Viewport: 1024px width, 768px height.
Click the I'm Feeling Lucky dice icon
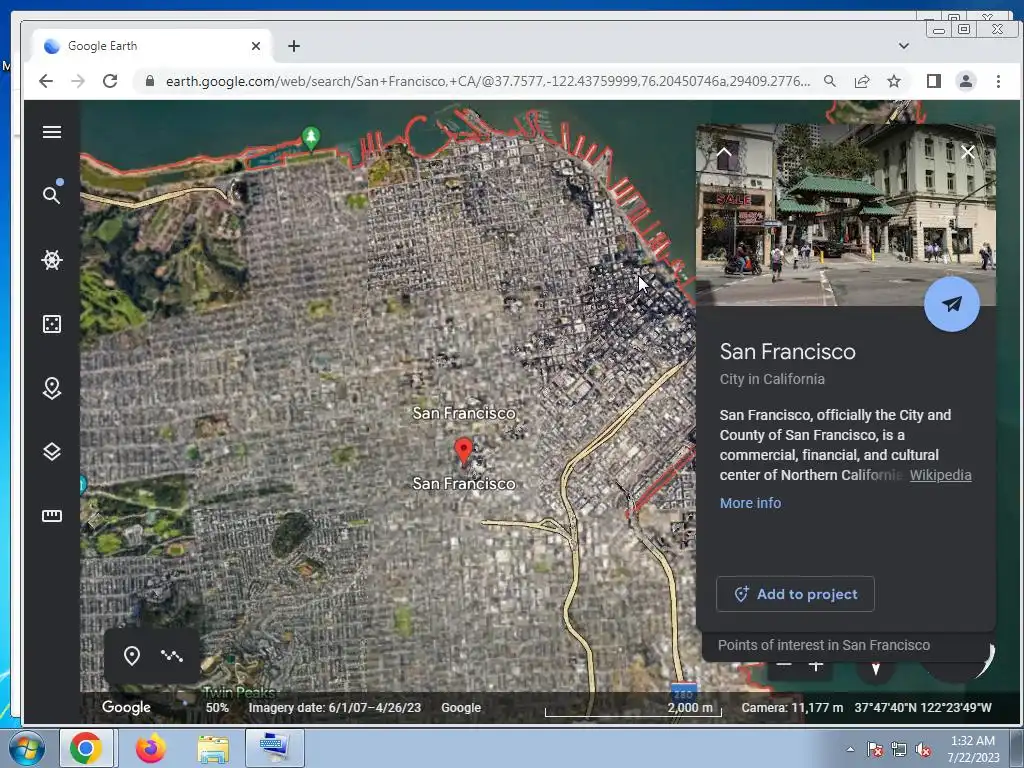[52, 324]
